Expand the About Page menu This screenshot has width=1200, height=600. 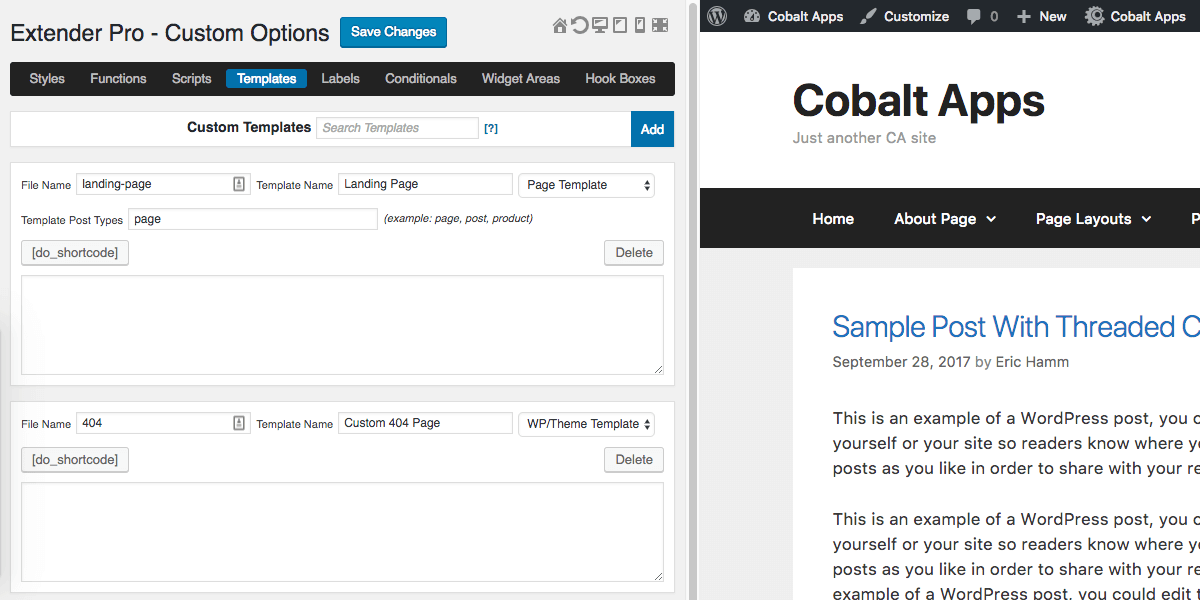pyautogui.click(x=945, y=219)
